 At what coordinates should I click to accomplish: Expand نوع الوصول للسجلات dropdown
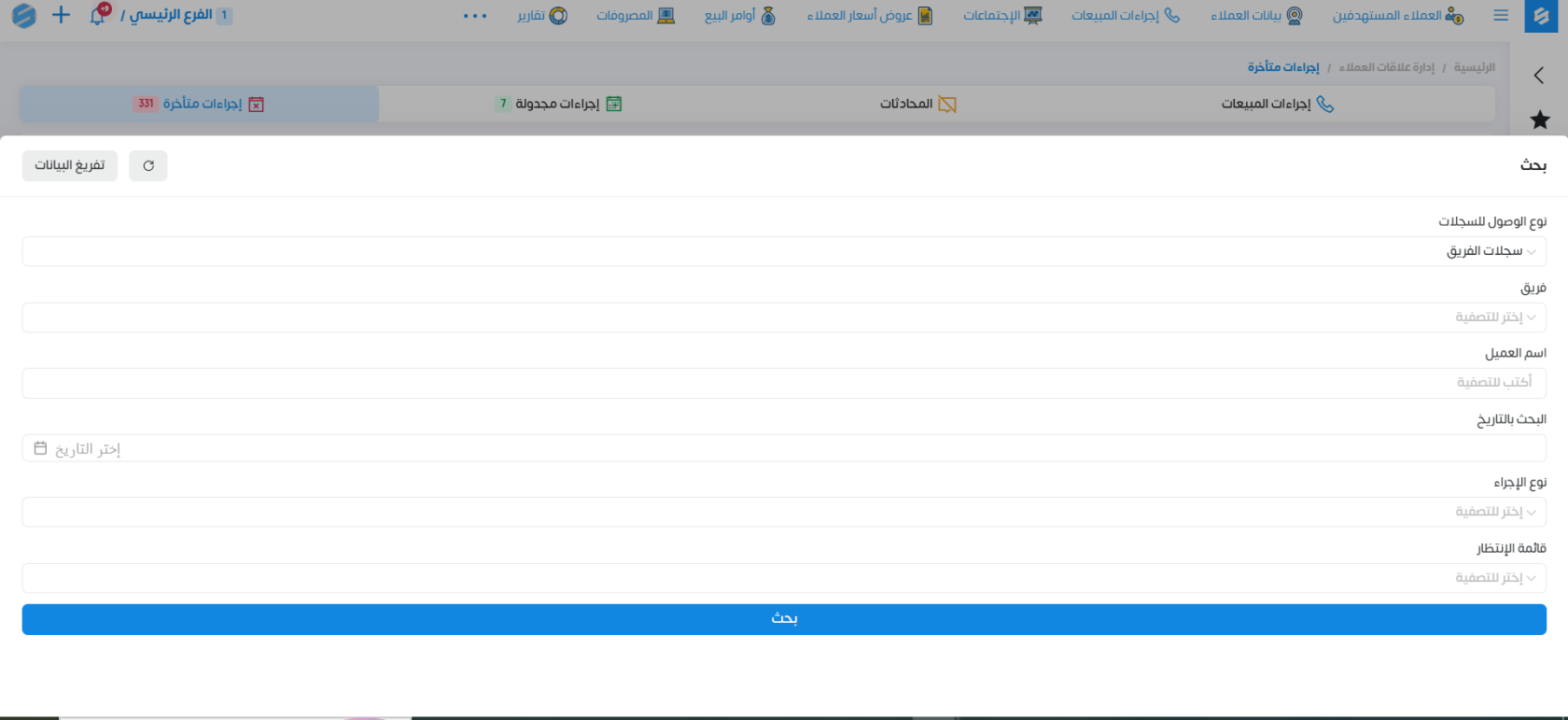point(784,251)
